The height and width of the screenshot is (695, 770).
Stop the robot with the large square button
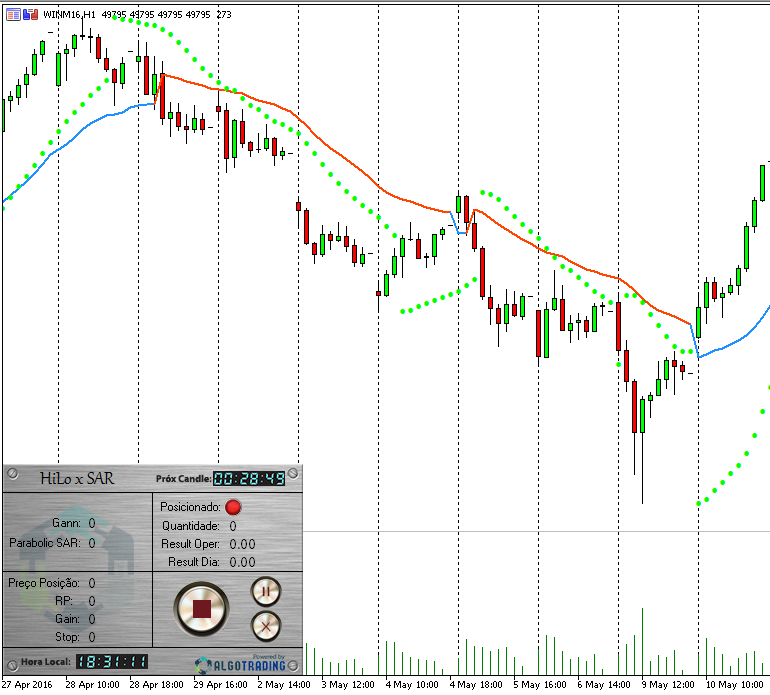pyautogui.click(x=201, y=609)
